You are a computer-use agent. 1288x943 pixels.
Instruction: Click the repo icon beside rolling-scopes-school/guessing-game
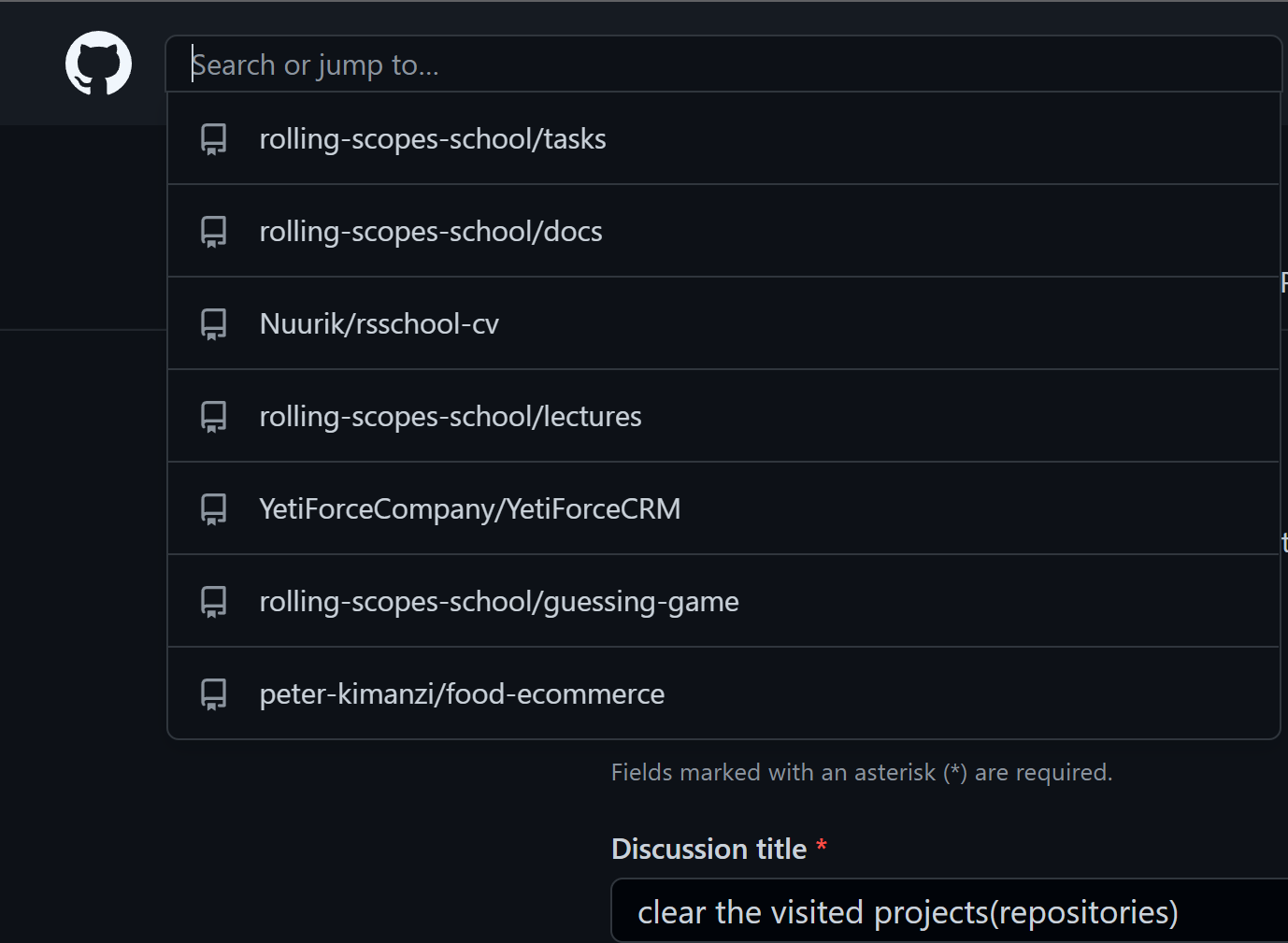(x=214, y=601)
